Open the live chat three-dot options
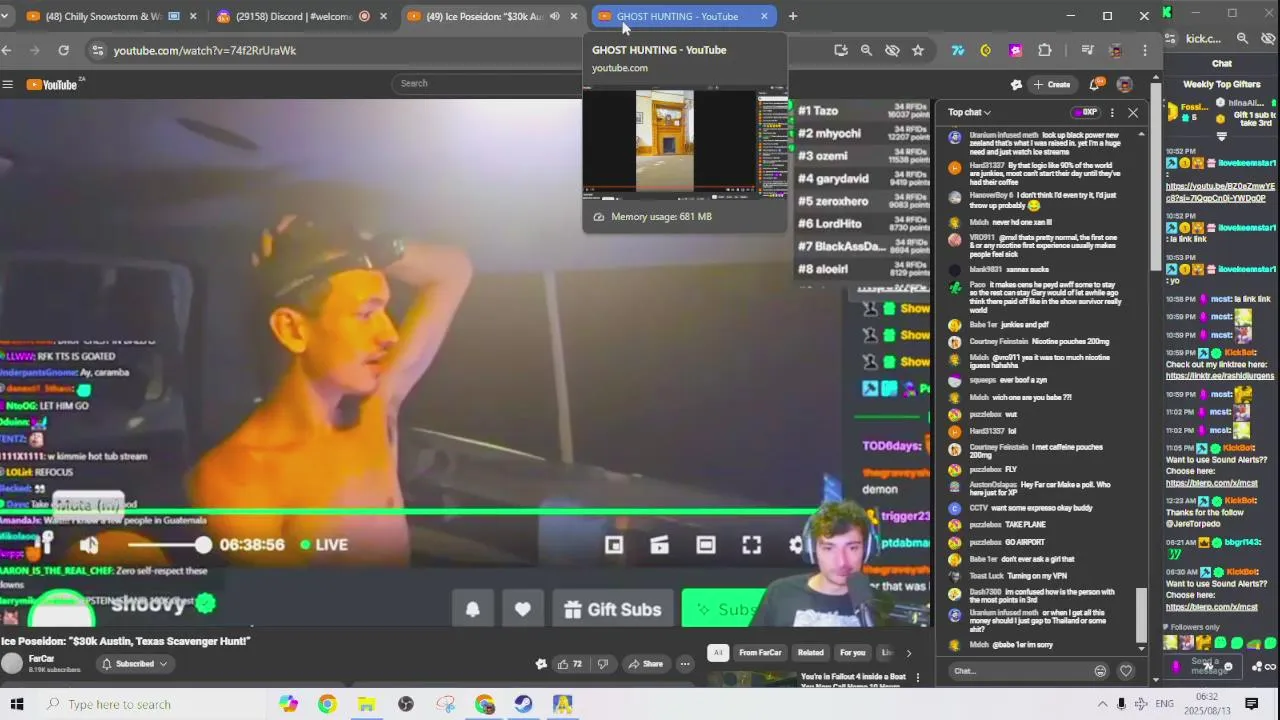1280x720 pixels. (1112, 112)
